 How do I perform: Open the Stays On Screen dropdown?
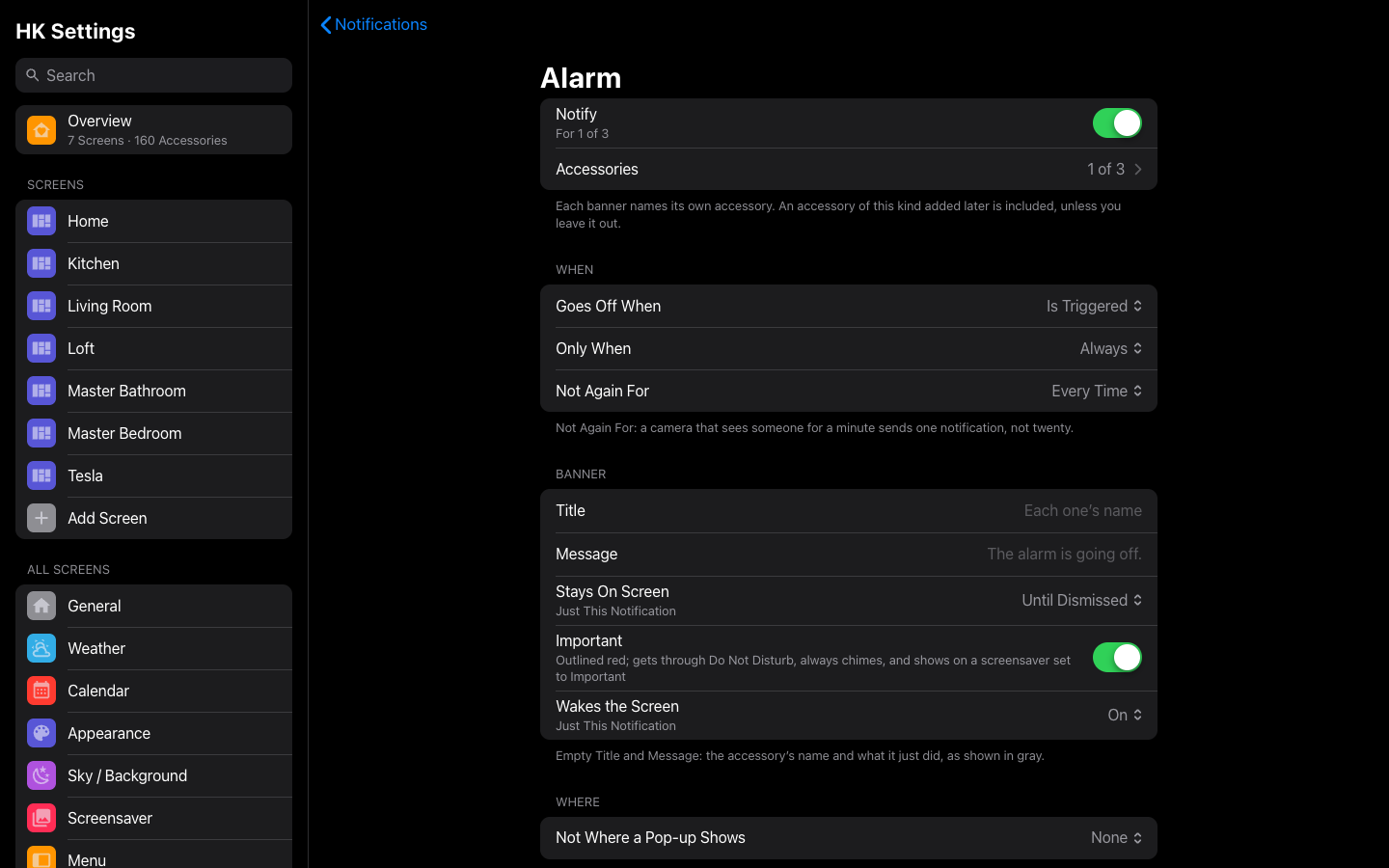coord(1082,600)
